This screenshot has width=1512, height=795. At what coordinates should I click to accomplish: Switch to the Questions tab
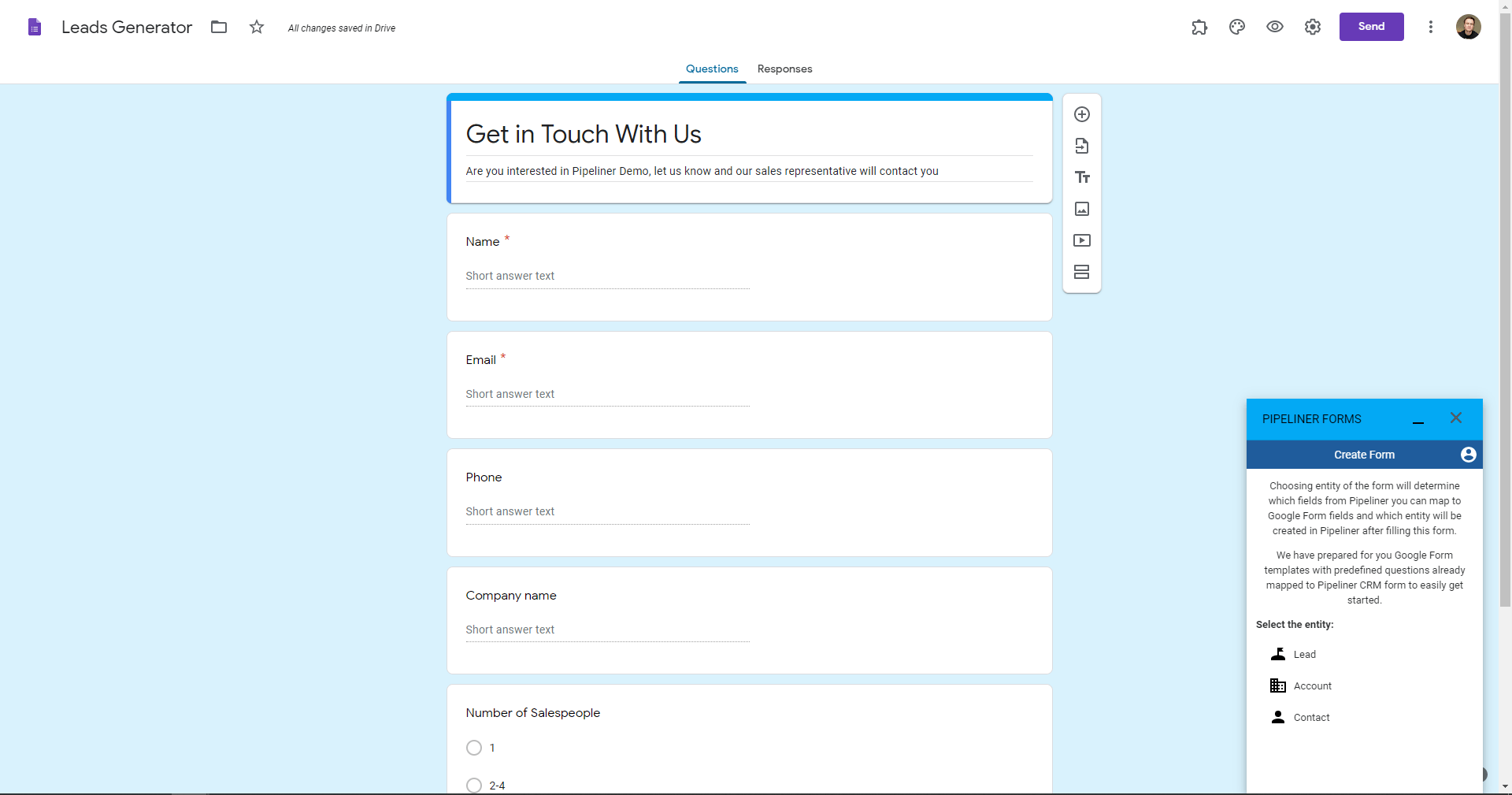coord(712,69)
